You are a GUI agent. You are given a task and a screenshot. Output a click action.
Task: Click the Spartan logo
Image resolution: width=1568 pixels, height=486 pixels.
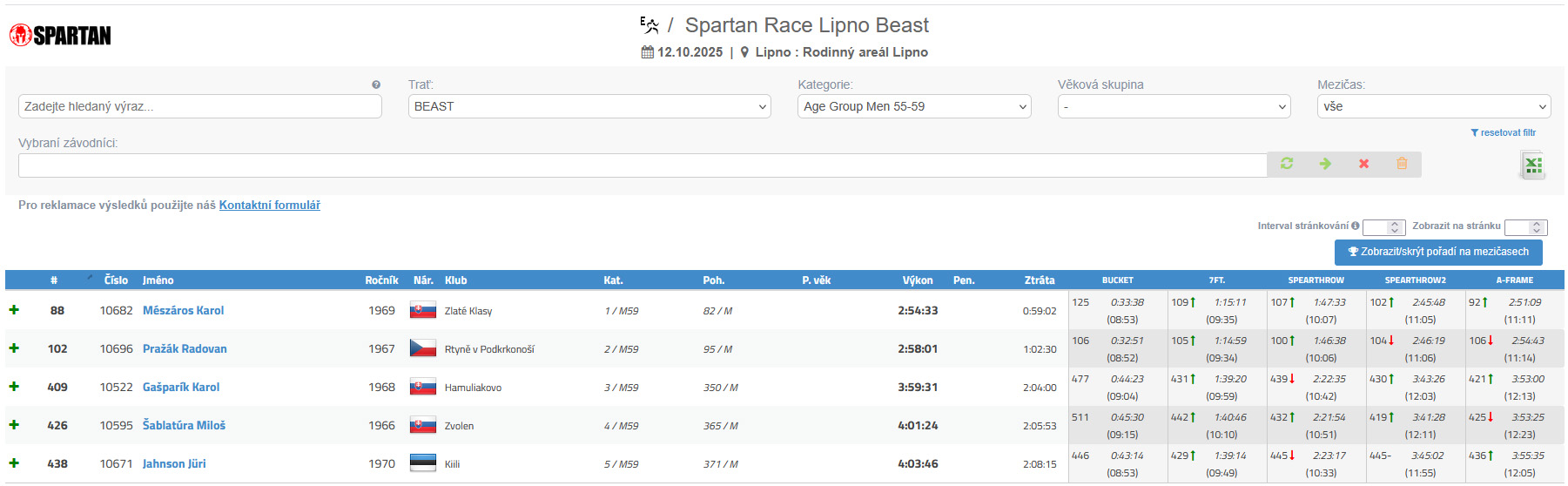[60, 36]
